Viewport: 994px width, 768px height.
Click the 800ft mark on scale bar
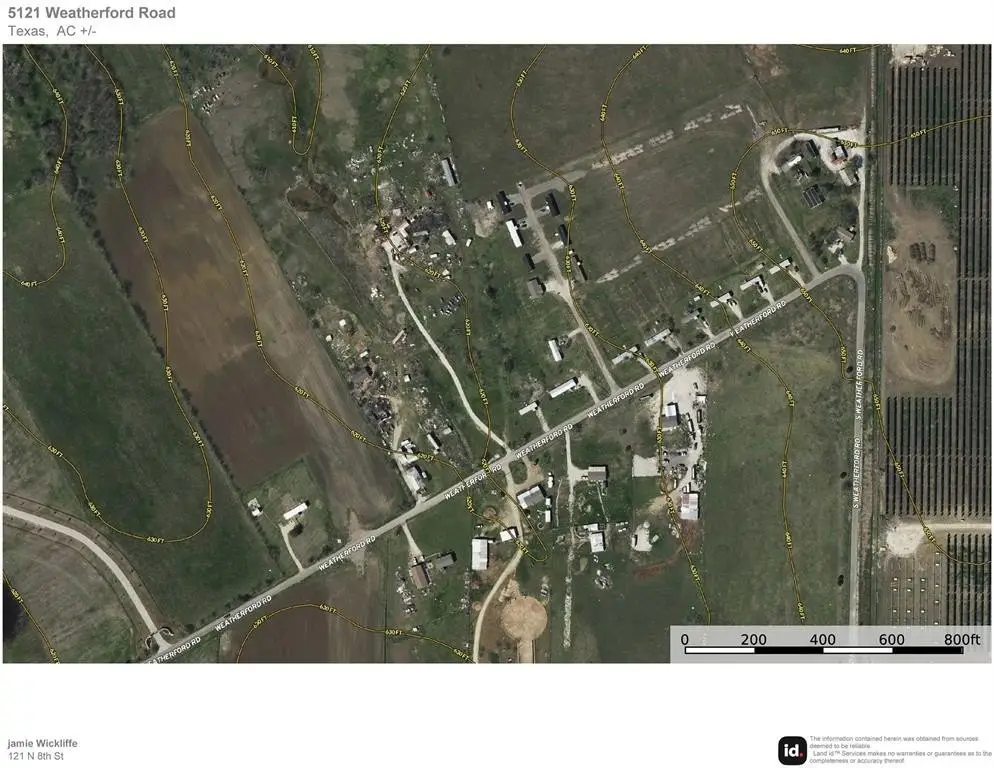962,640
